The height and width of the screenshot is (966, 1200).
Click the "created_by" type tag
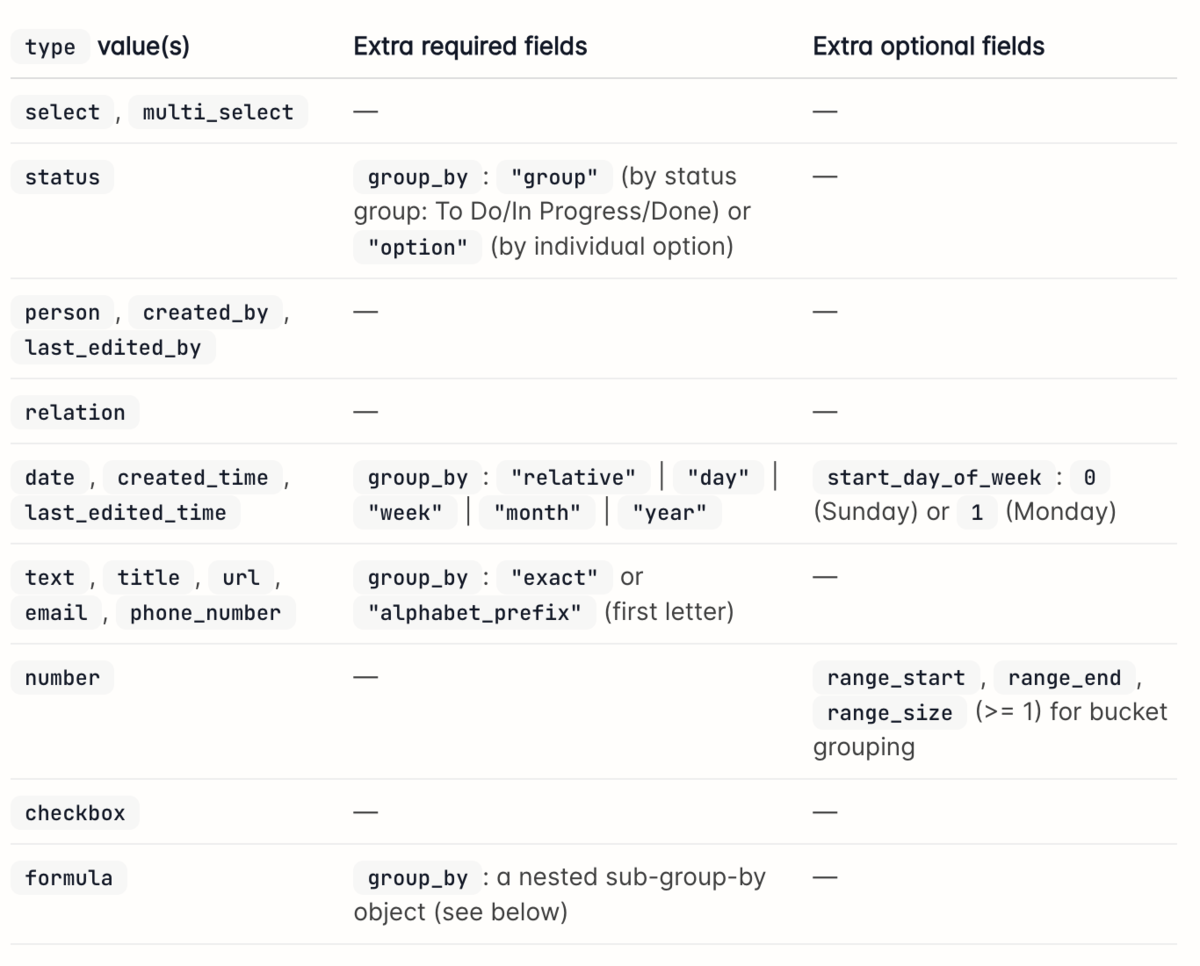click(205, 312)
